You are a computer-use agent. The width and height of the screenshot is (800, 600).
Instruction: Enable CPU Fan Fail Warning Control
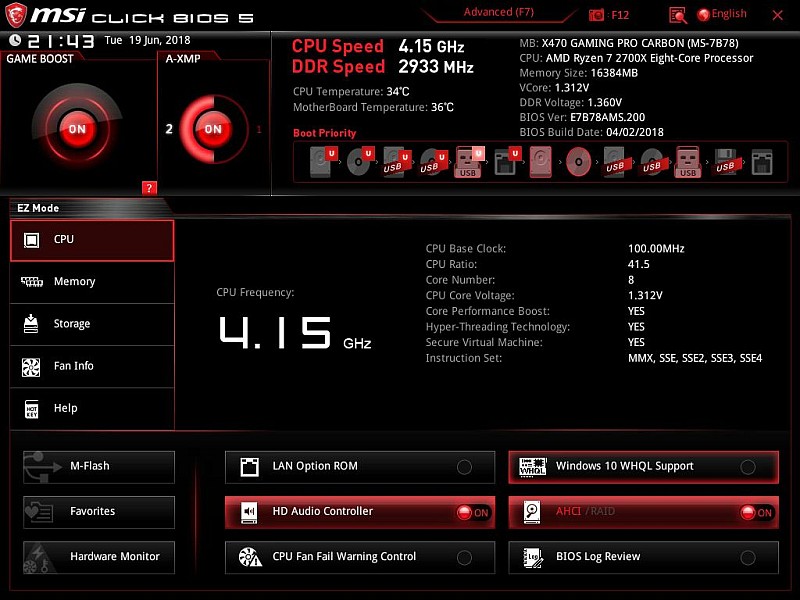coord(464,558)
